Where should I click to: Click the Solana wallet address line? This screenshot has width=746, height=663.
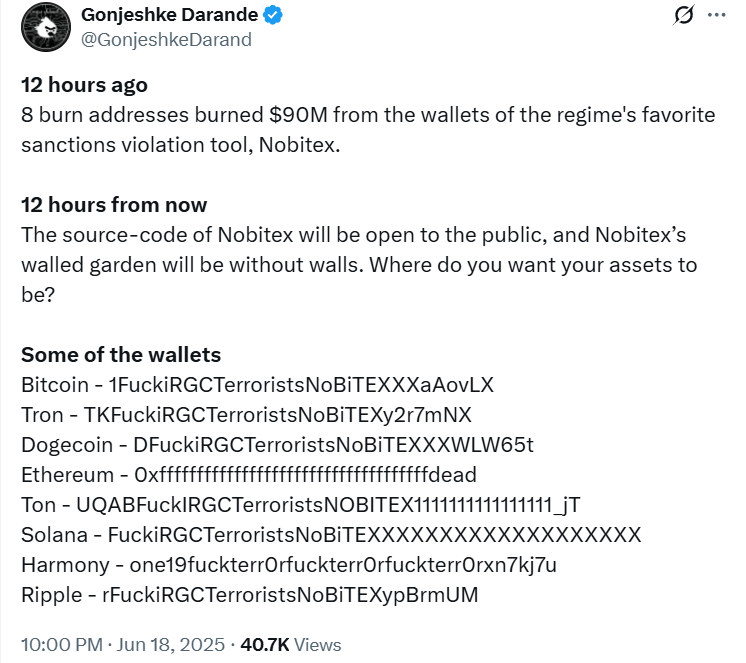(x=330, y=535)
